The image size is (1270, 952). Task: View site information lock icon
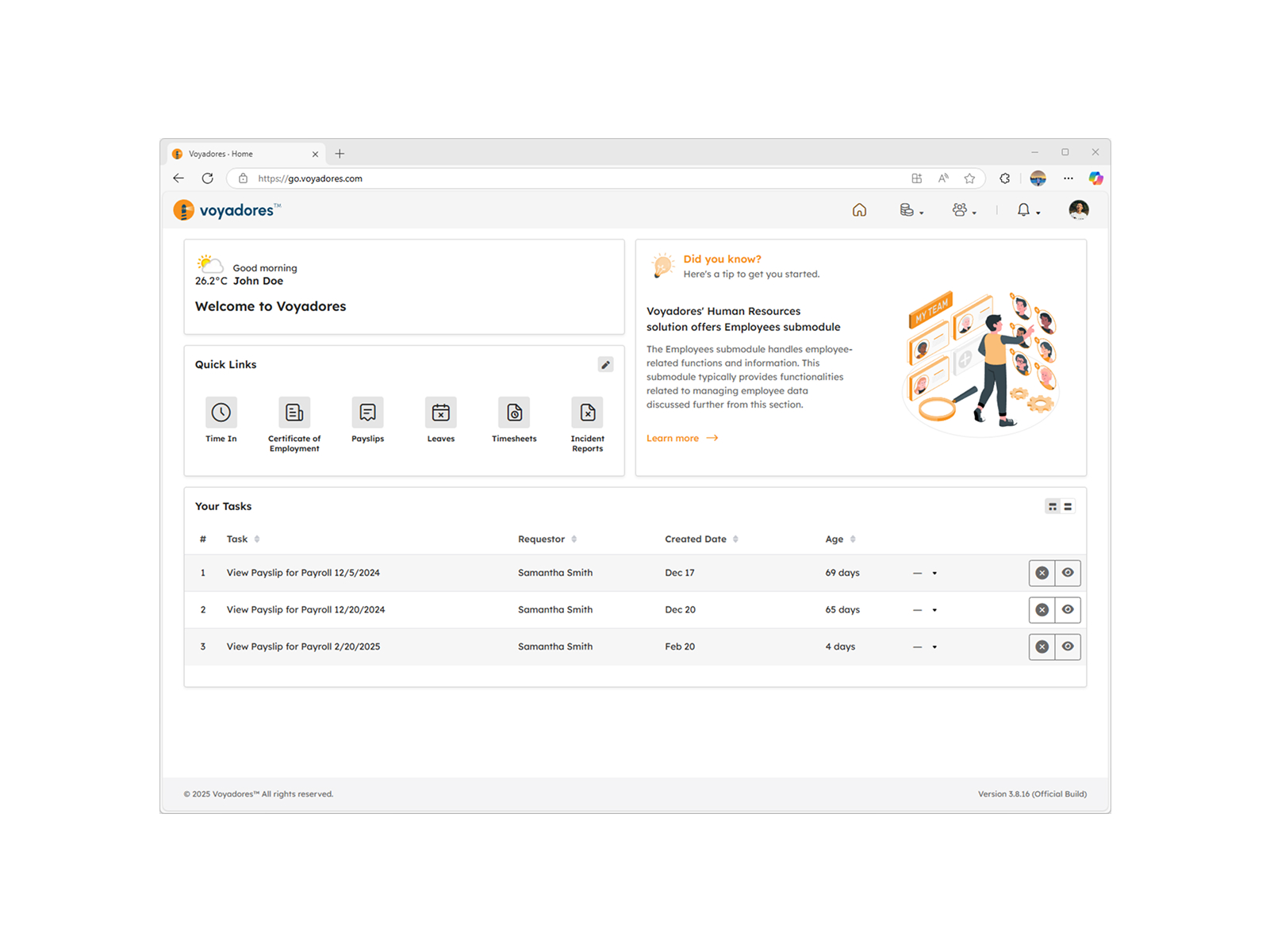click(244, 178)
